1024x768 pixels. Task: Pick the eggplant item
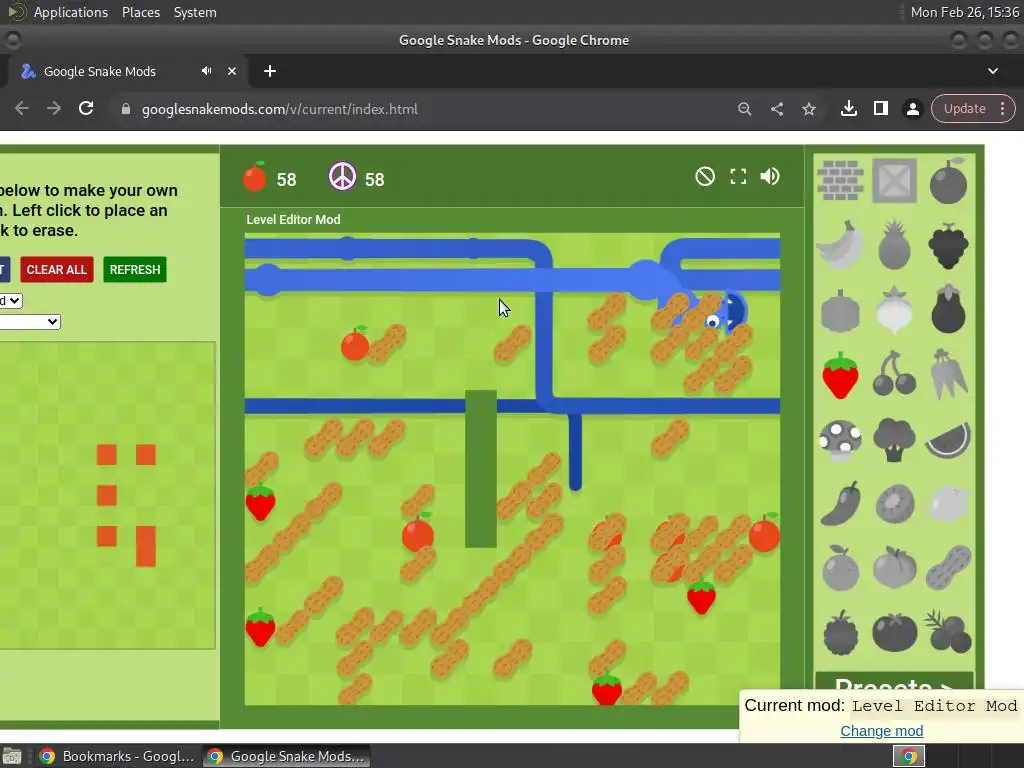coord(948,309)
